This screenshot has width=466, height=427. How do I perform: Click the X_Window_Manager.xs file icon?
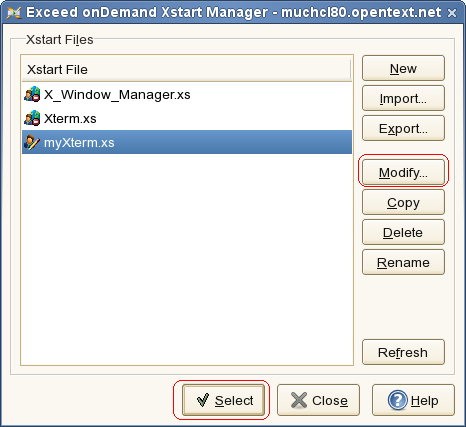point(32,94)
